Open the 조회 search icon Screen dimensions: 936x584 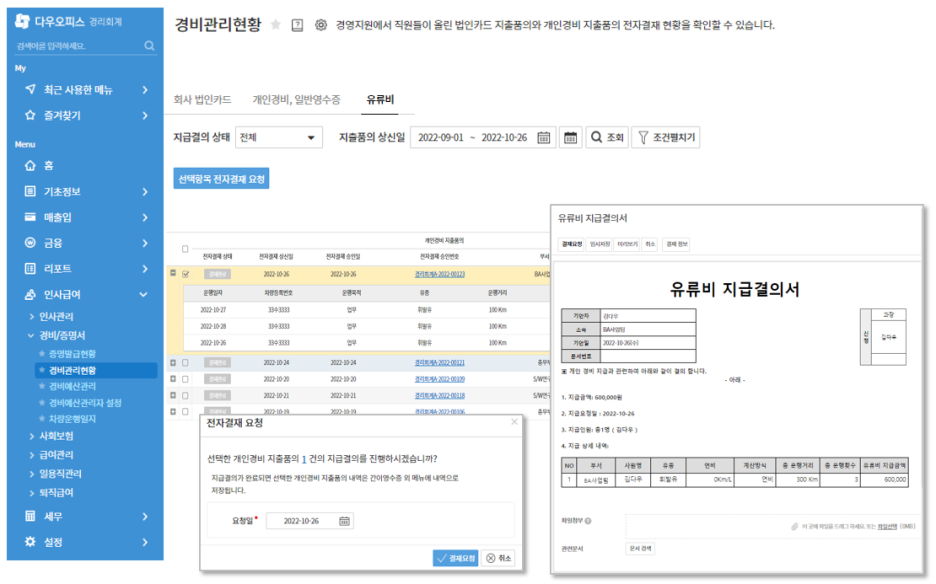click(x=597, y=138)
